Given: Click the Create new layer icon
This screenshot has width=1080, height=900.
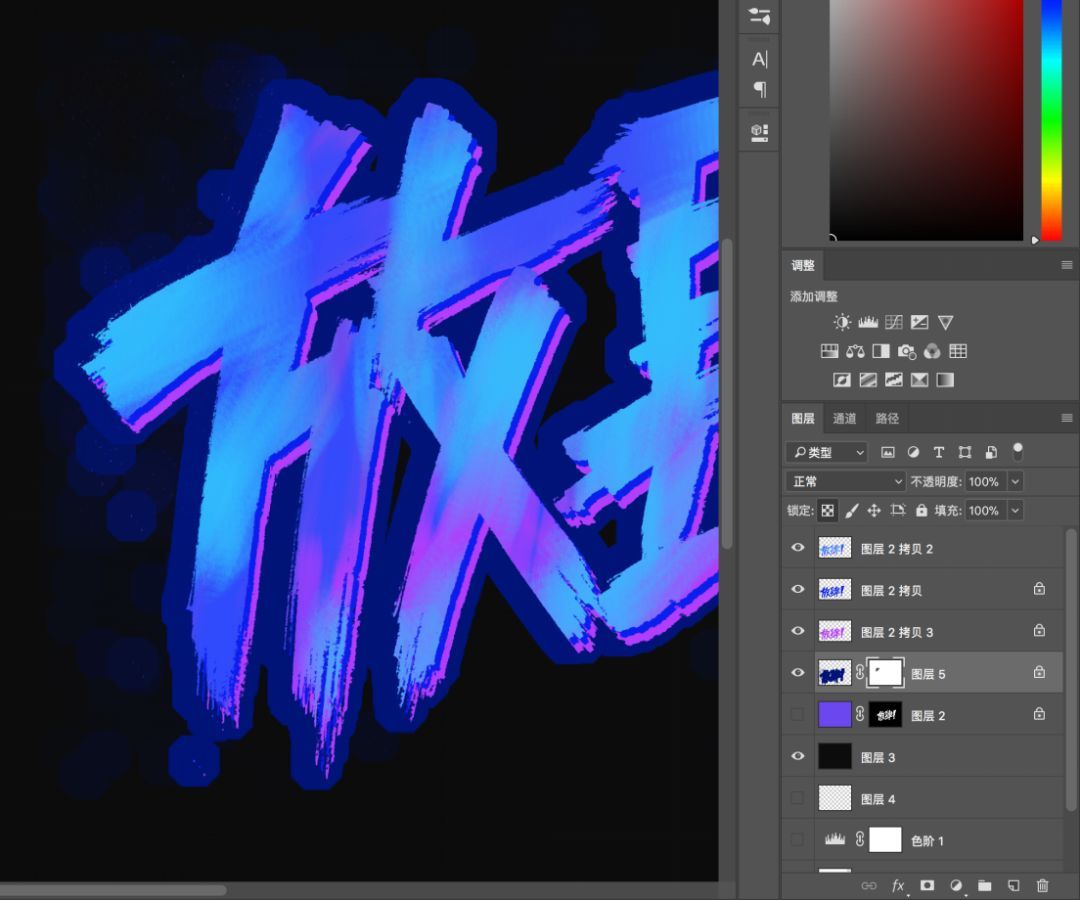Looking at the screenshot, I should tap(1013, 886).
